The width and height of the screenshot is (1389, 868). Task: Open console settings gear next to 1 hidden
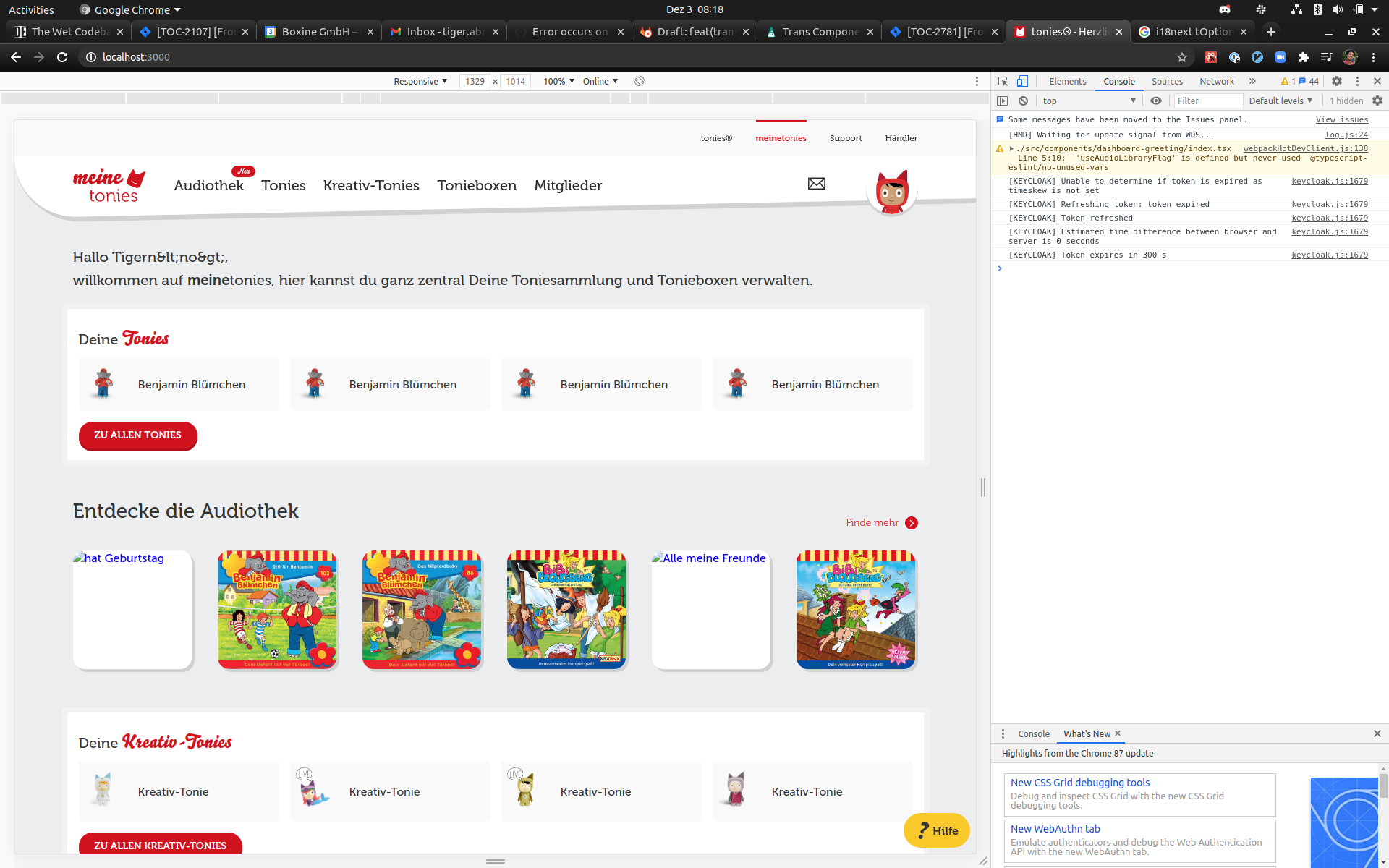point(1377,101)
